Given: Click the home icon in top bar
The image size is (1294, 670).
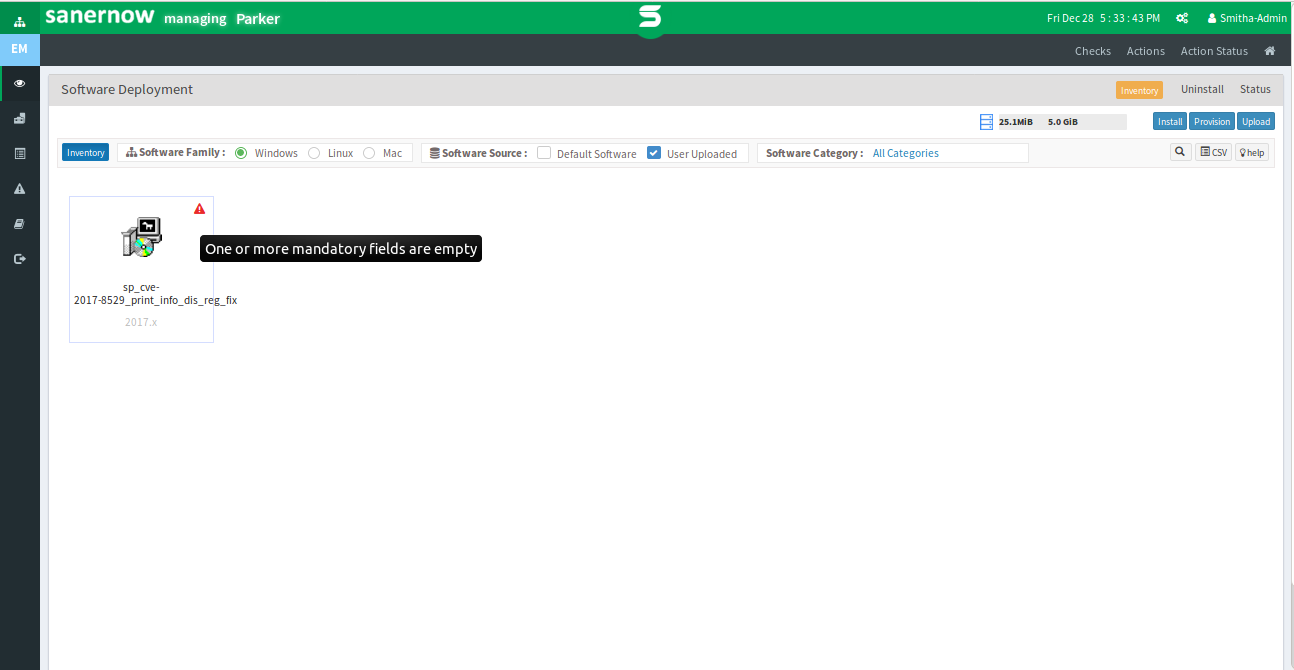Looking at the screenshot, I should pos(1270,50).
